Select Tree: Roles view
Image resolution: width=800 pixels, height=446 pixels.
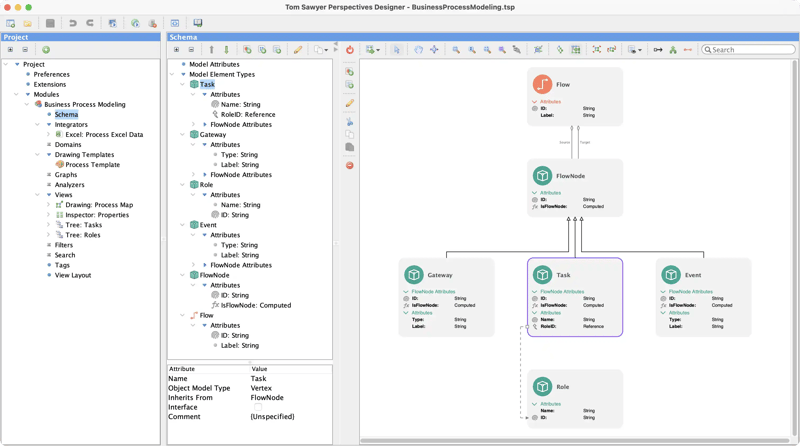pyautogui.click(x=83, y=235)
